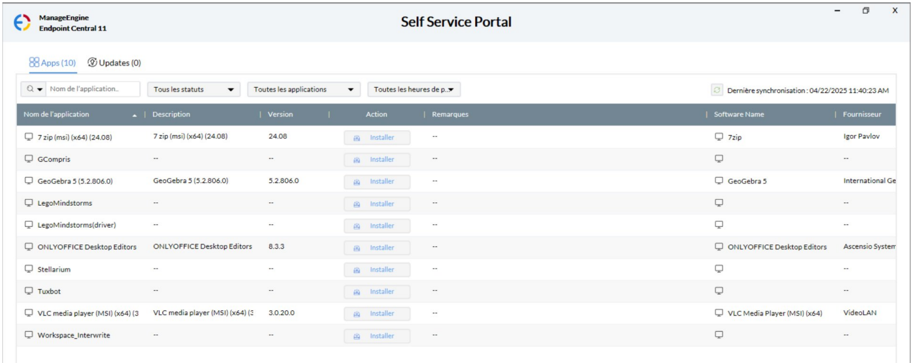Click Installer for LegoMindstorms
Screen dimensions: 911x363
(377, 204)
